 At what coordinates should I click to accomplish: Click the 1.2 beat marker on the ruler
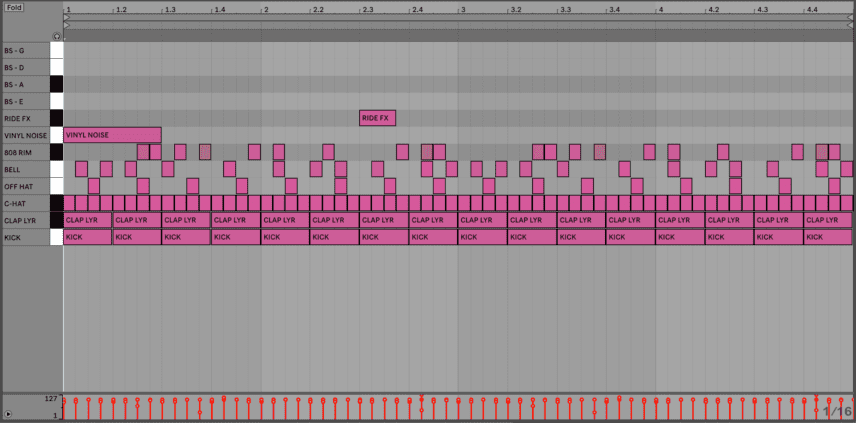tap(121, 10)
